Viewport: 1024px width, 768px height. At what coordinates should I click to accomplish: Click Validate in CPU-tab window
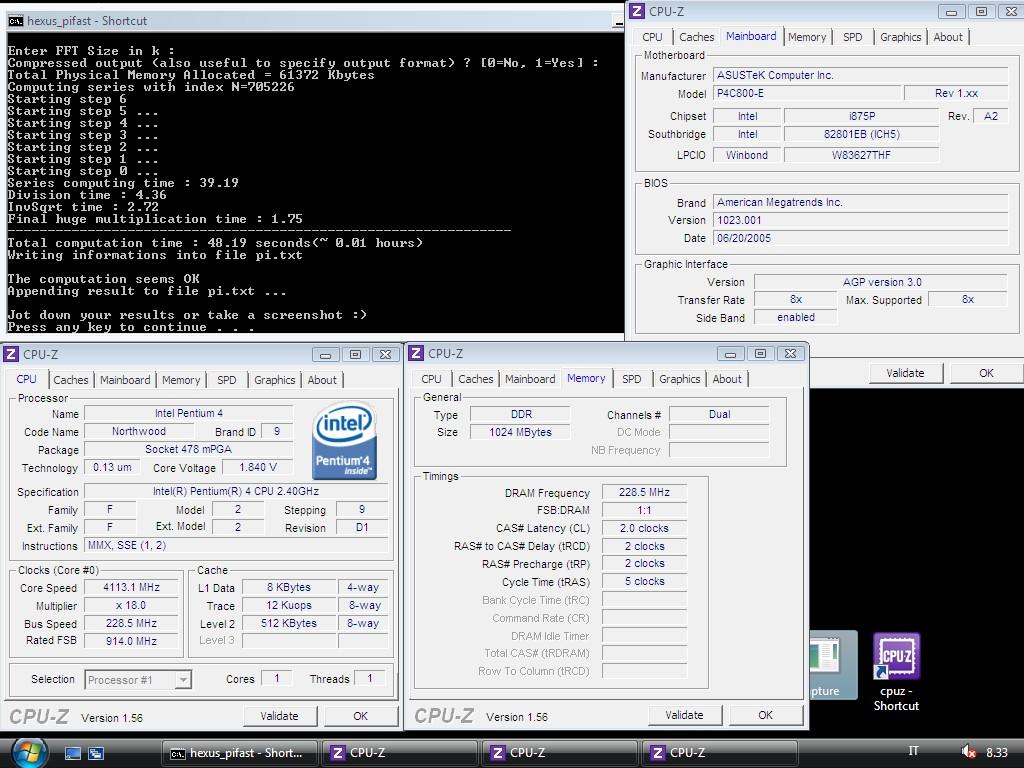(280, 716)
